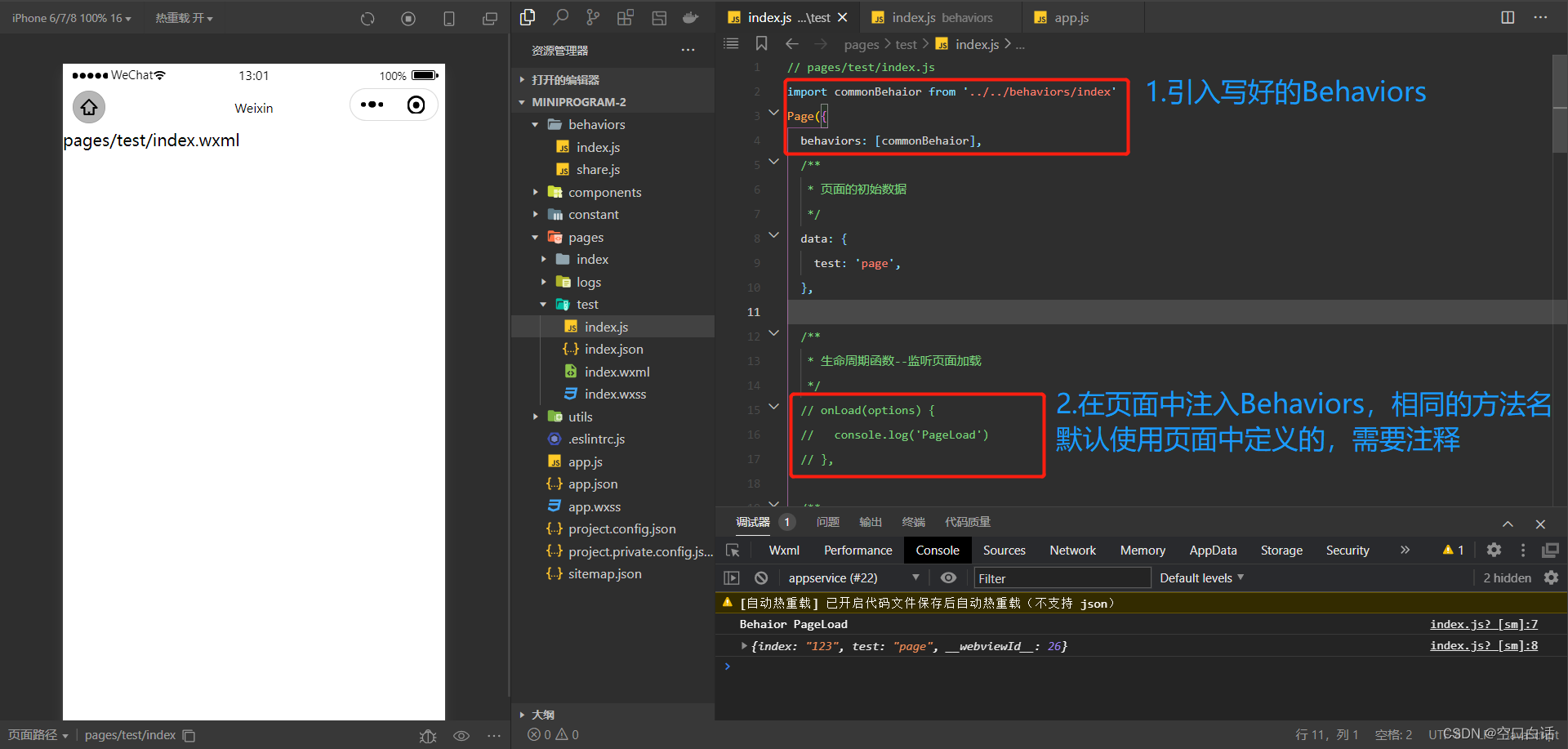Click index.js? [sm]:7 source link
Viewport: 1568px width, 749px height.
point(1483,624)
